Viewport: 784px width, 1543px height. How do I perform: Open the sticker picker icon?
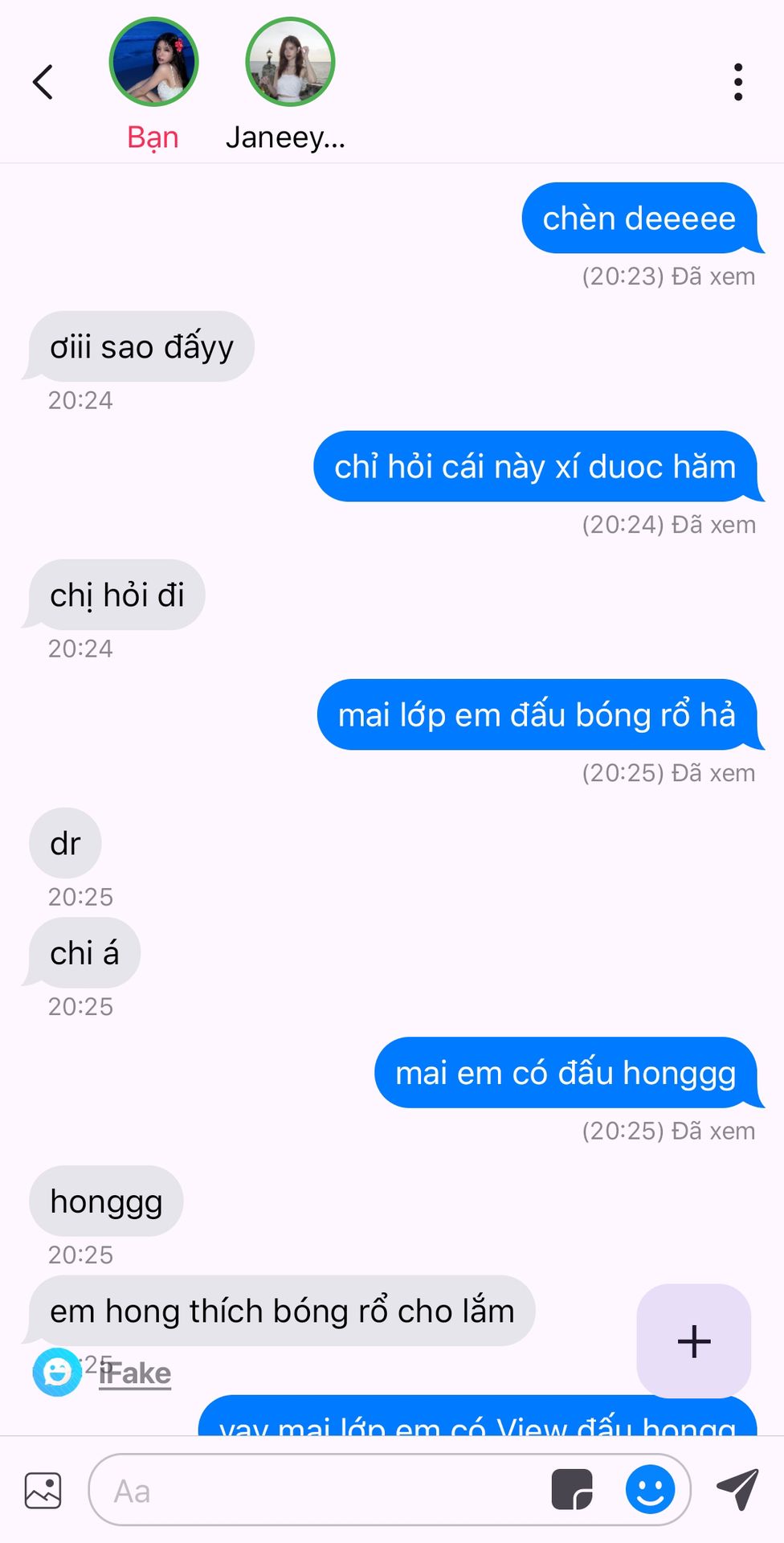(572, 1490)
